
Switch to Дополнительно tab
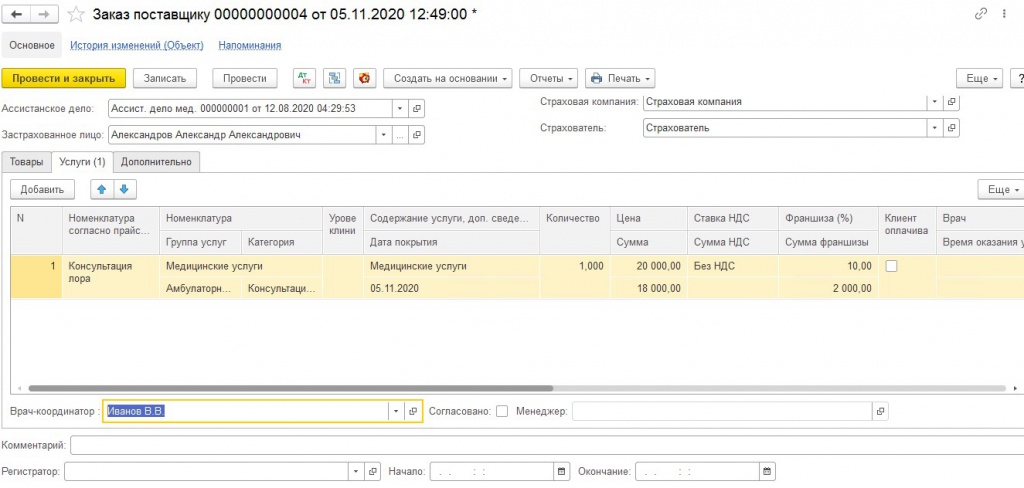pos(156,162)
